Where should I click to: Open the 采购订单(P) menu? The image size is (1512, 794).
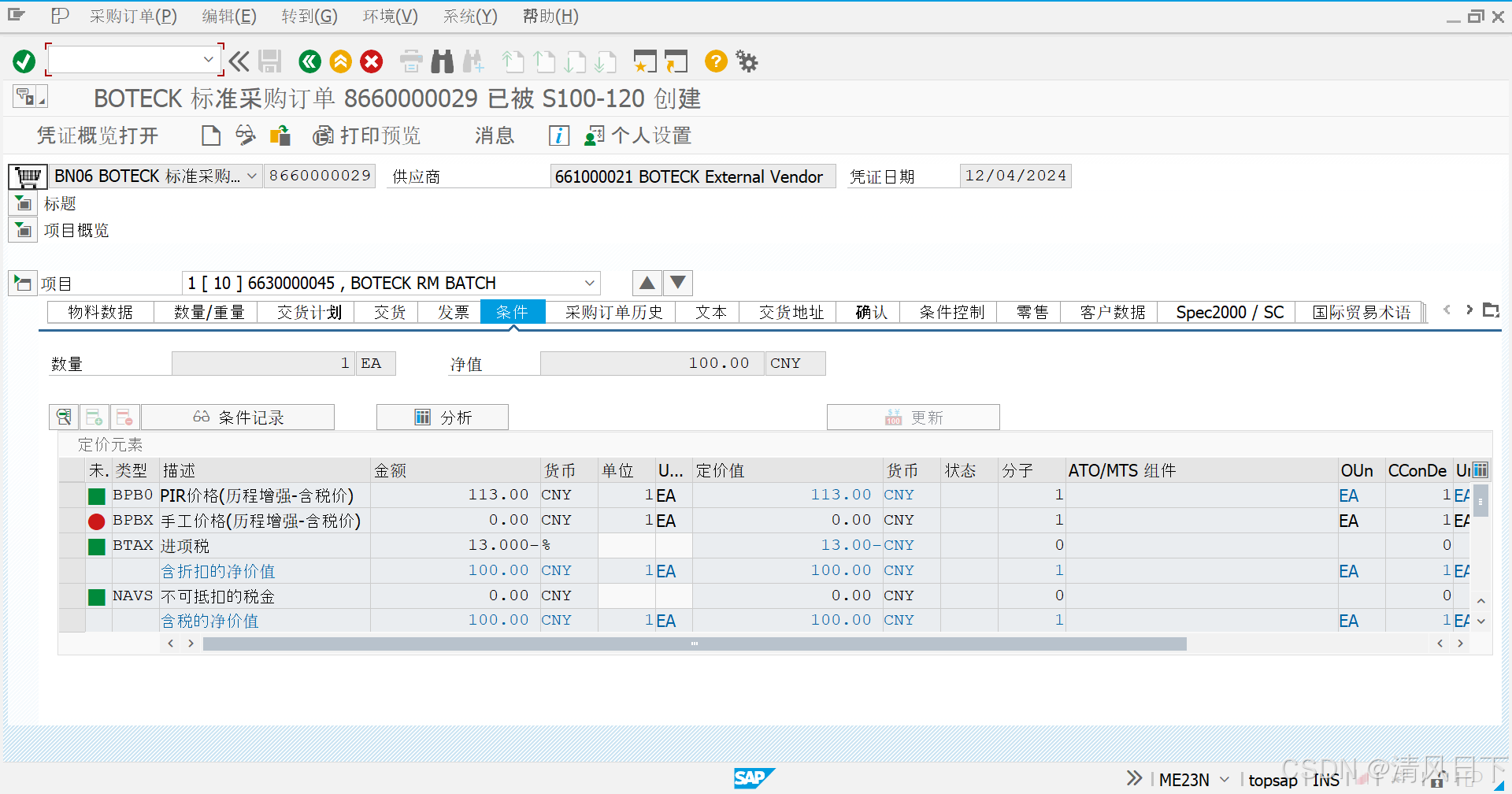[x=133, y=16]
